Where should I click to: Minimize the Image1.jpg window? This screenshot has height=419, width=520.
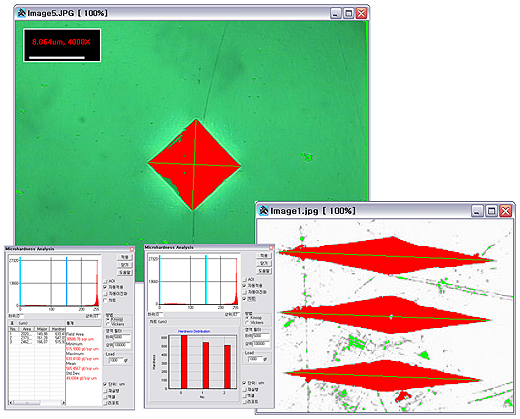point(477,211)
